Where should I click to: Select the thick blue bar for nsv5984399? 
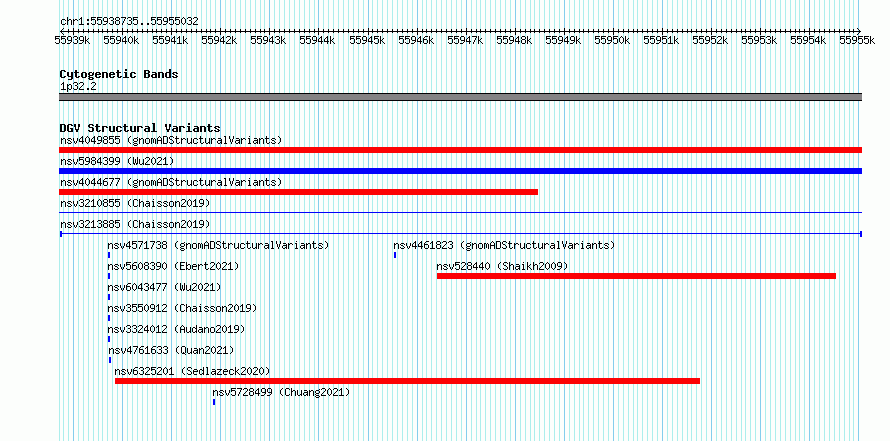point(460,171)
